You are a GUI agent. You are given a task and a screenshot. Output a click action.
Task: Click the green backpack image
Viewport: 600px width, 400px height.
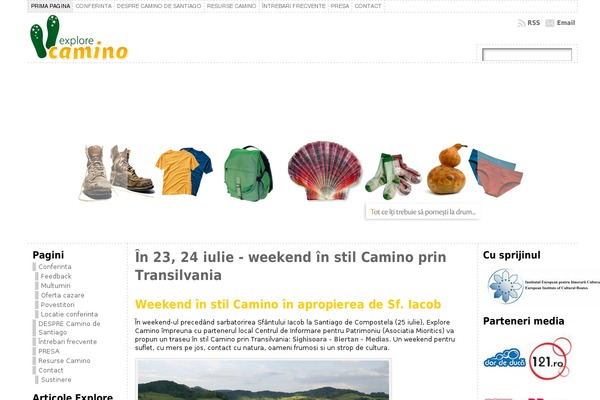click(248, 173)
